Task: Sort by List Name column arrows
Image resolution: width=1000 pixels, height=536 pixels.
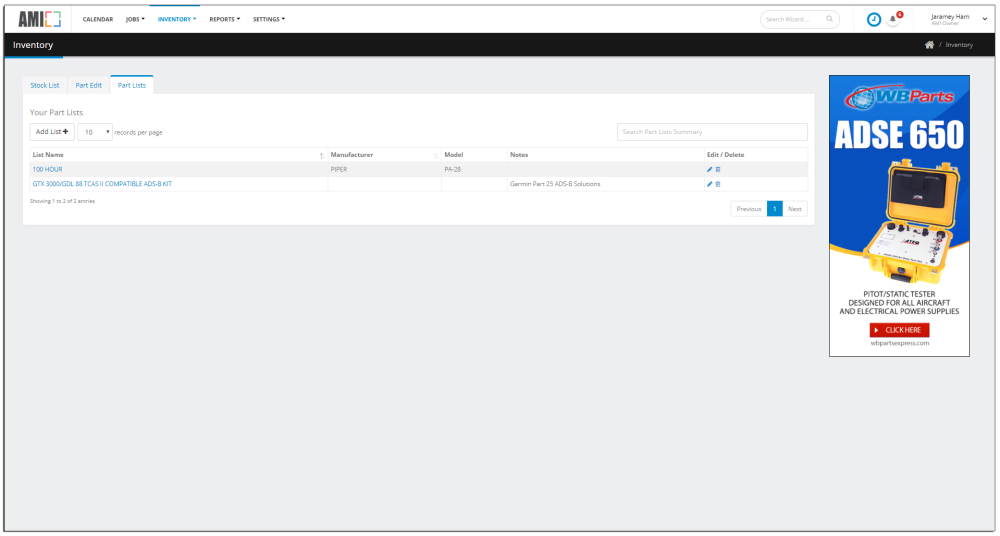Action: (x=322, y=155)
